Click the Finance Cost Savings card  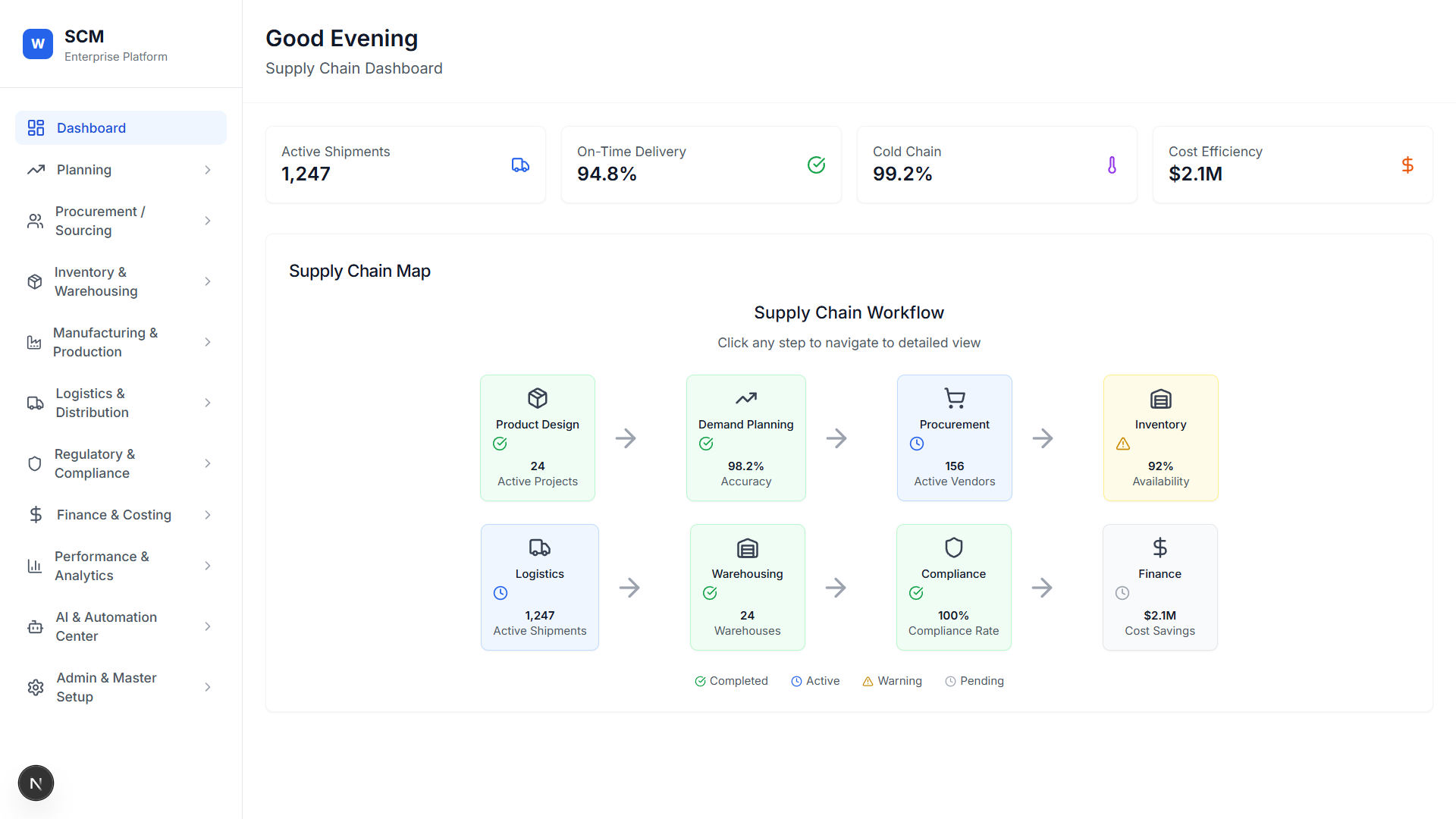click(x=1159, y=587)
